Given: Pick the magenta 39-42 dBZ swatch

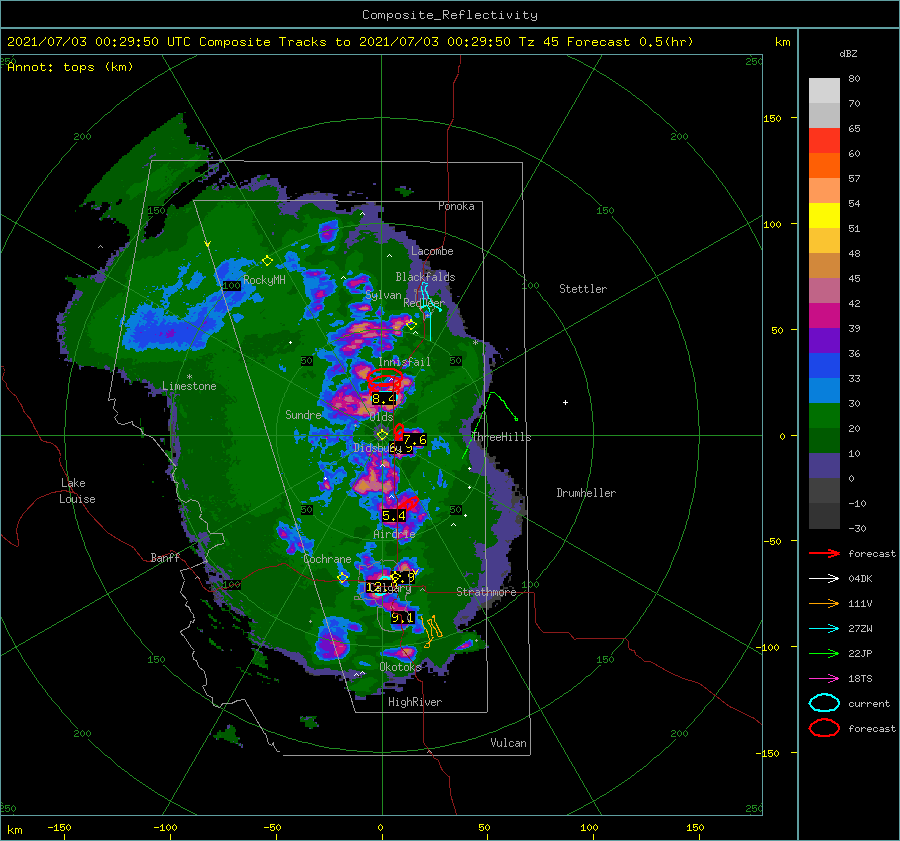Looking at the screenshot, I should 824,315.
